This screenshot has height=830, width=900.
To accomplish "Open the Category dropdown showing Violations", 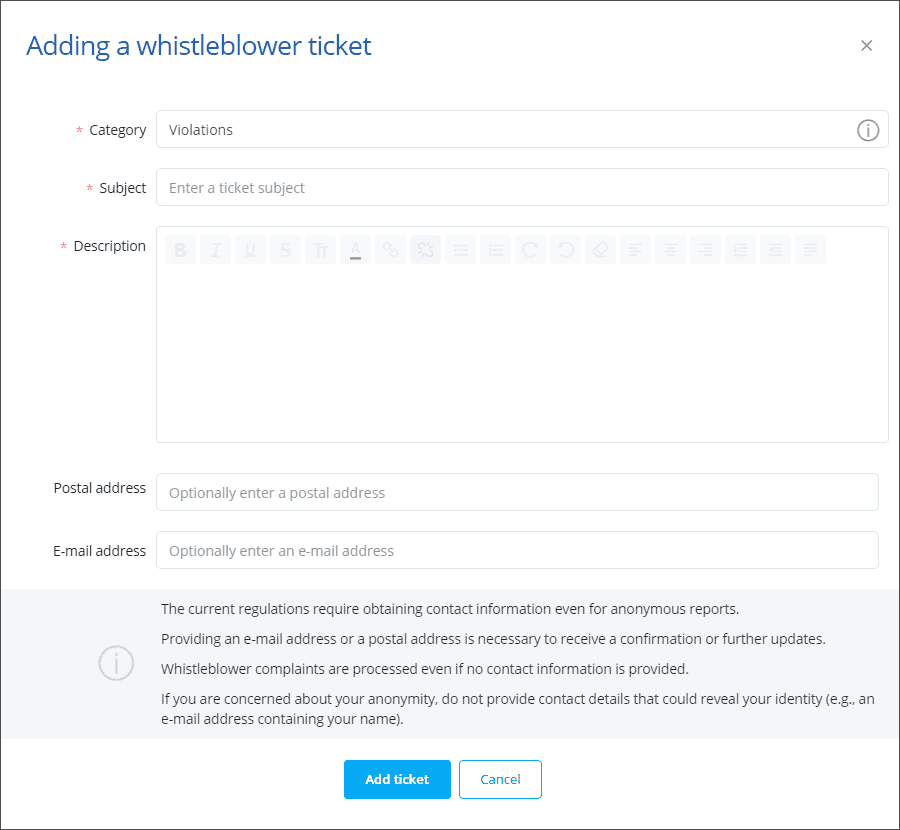I will [500, 130].
